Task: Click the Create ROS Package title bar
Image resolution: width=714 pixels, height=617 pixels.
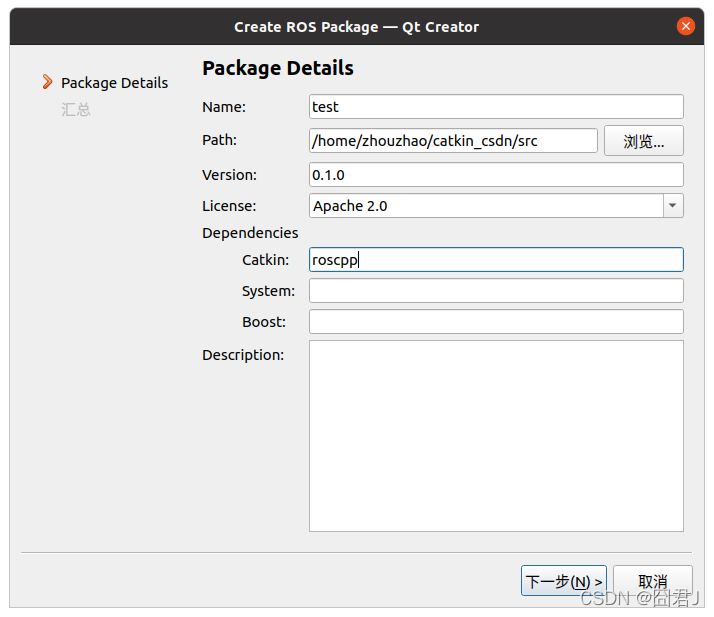Action: pyautogui.click(x=356, y=27)
